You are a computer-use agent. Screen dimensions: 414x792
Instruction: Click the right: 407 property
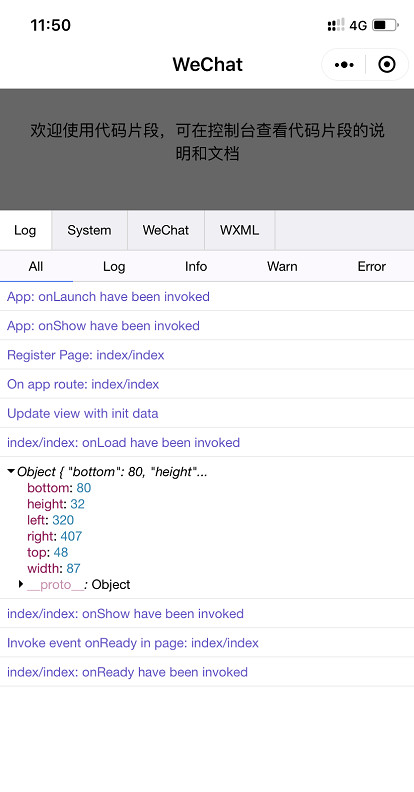55,536
